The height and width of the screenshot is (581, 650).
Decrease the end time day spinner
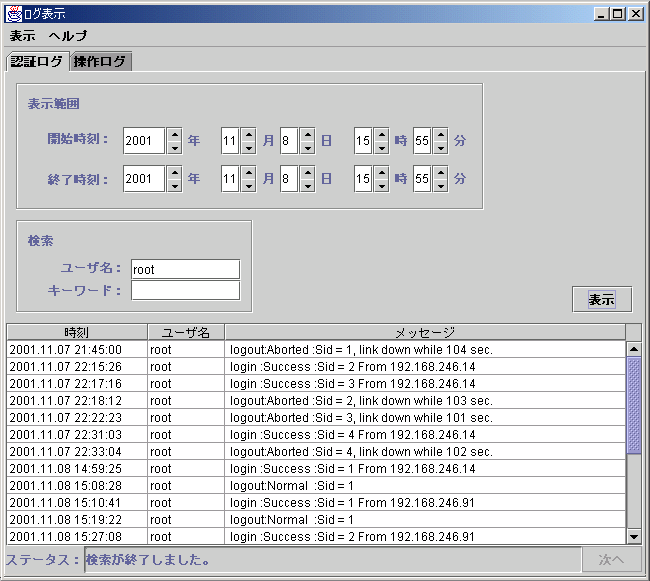308,186
